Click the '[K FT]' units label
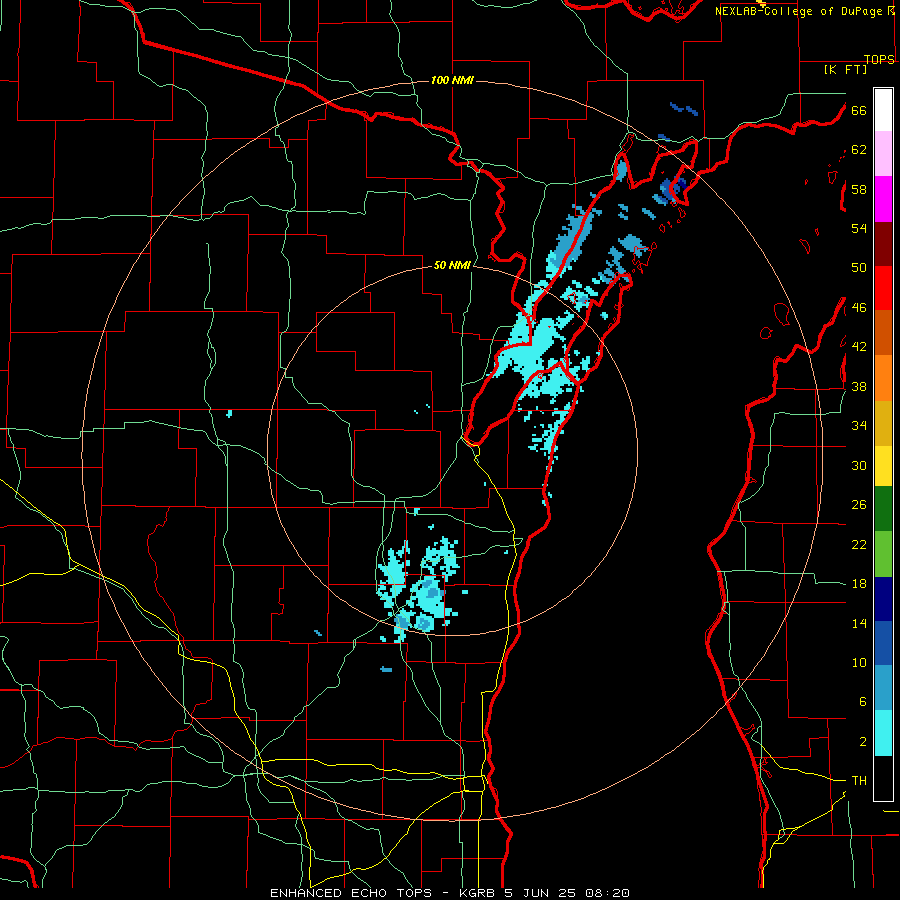The width and height of the screenshot is (900, 900). (845, 69)
